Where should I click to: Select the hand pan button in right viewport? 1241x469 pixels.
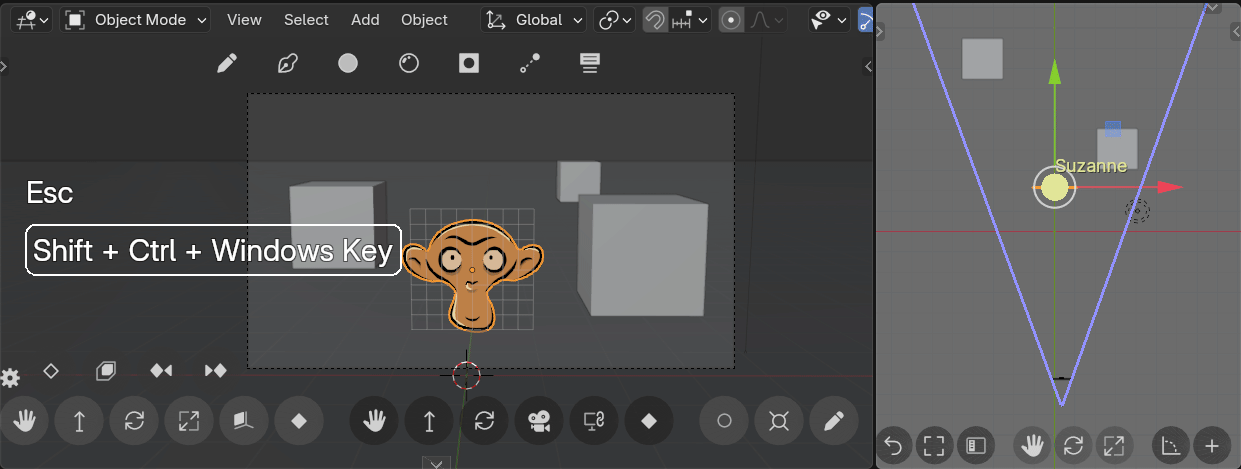(x=1032, y=445)
